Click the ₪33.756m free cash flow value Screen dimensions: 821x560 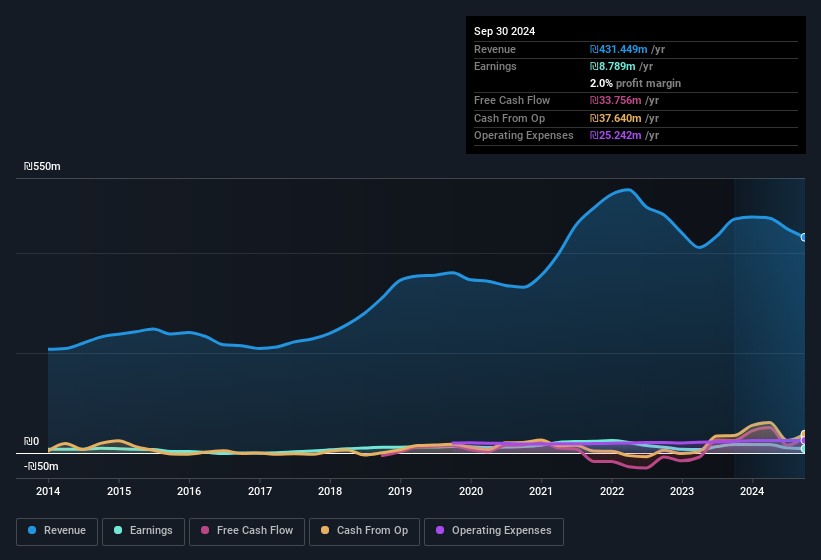tap(615, 100)
